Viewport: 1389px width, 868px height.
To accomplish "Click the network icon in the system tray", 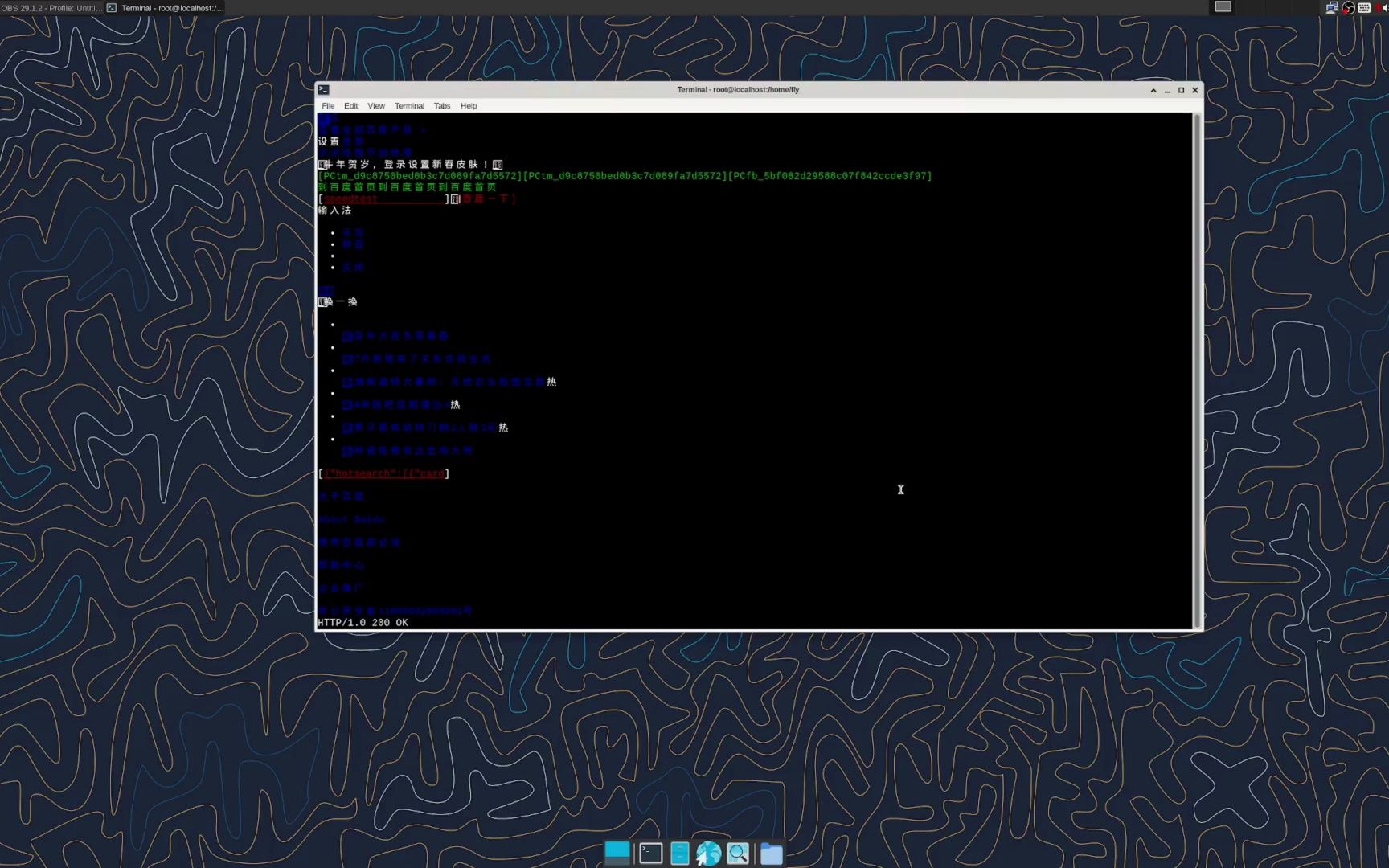I will click(x=1330, y=7).
